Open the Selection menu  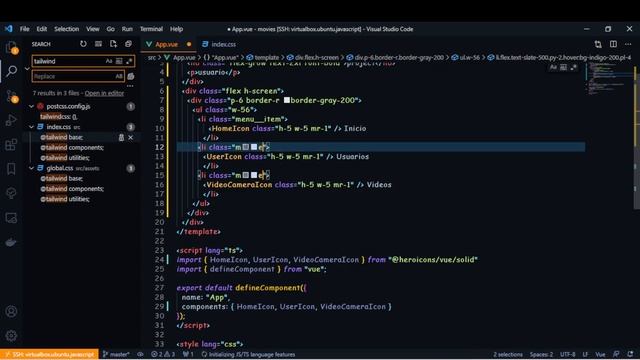(x=67, y=29)
